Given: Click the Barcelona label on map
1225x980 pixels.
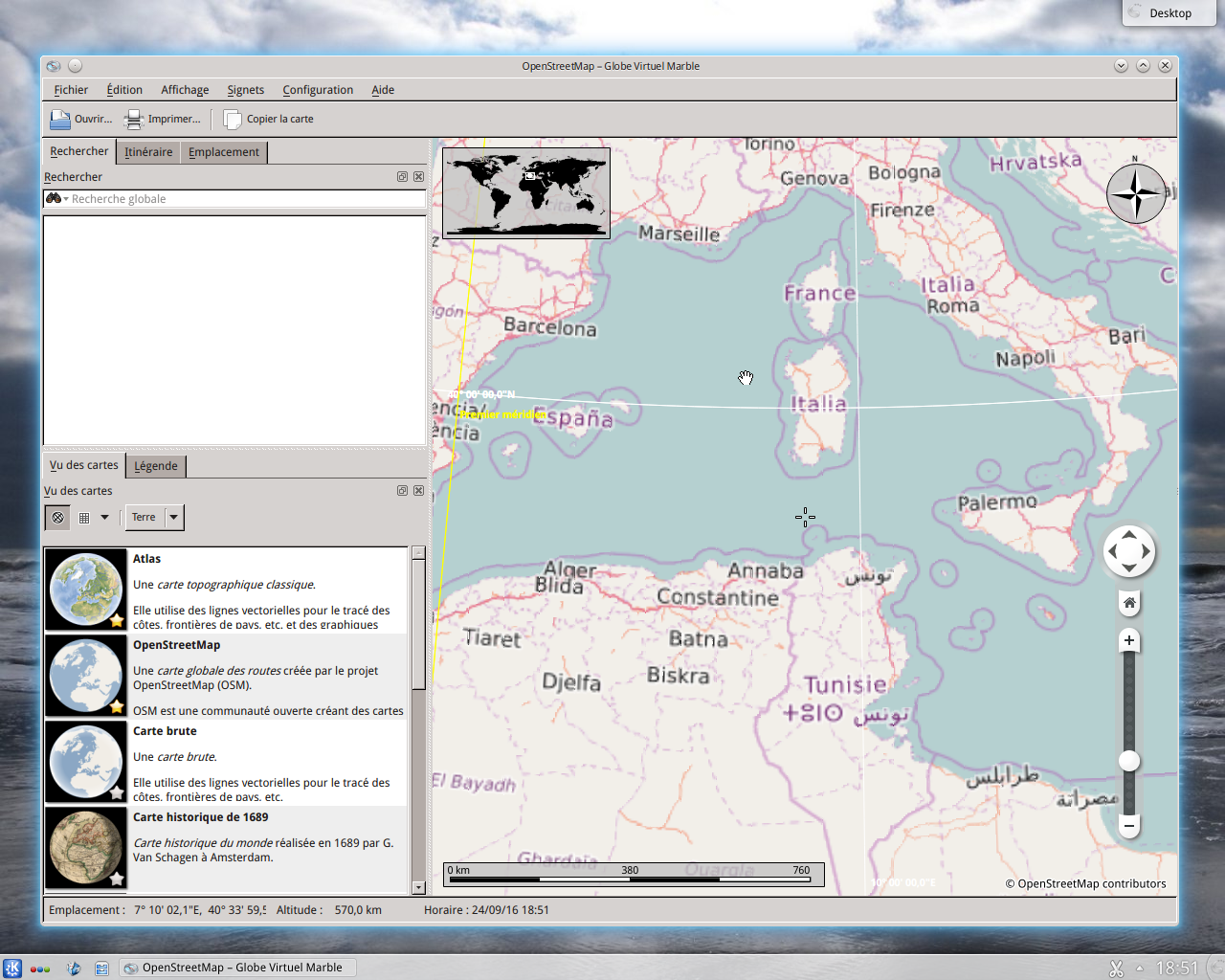Looking at the screenshot, I should tap(550, 326).
